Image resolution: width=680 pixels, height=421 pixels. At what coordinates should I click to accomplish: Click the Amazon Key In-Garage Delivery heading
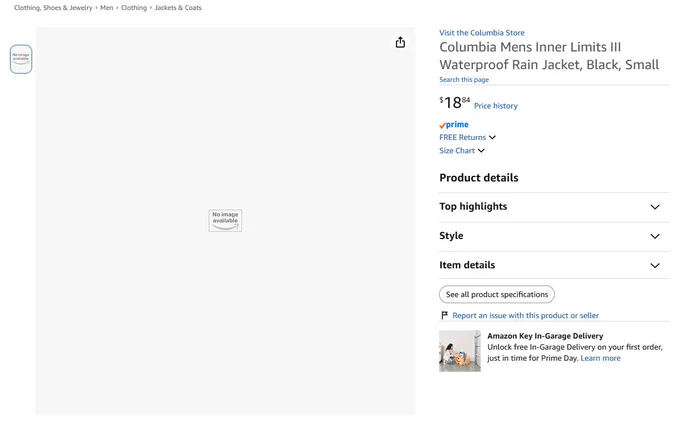[x=545, y=336]
